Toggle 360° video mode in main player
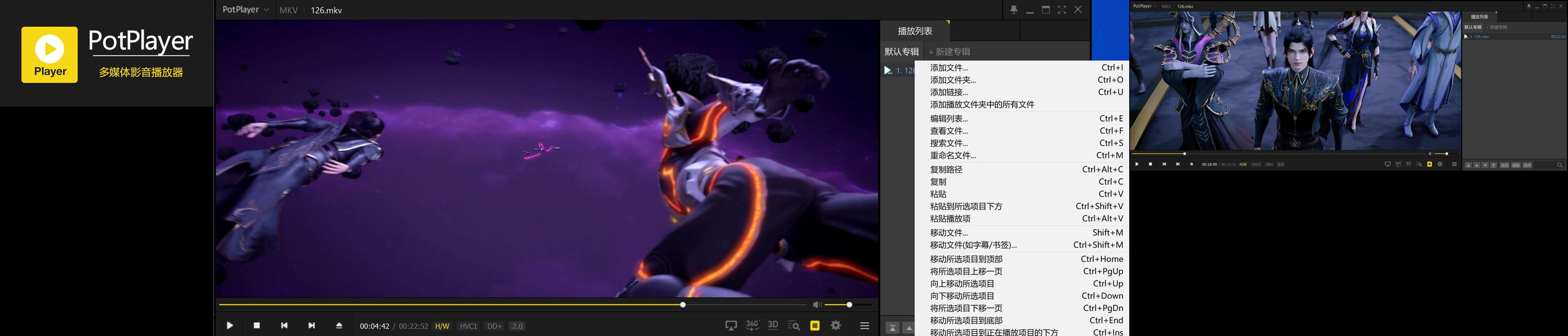 coord(752,325)
